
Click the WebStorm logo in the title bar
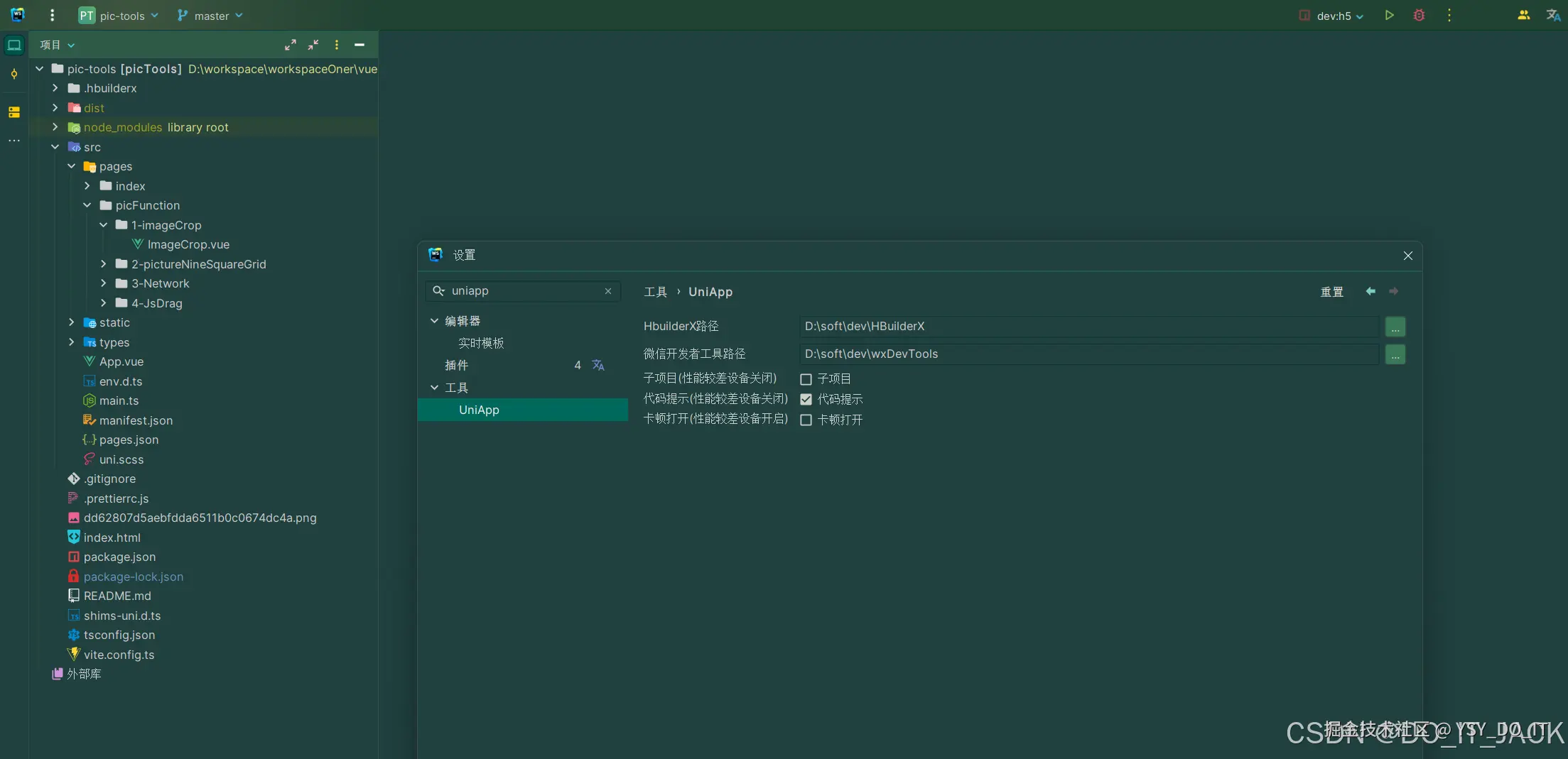coord(18,15)
